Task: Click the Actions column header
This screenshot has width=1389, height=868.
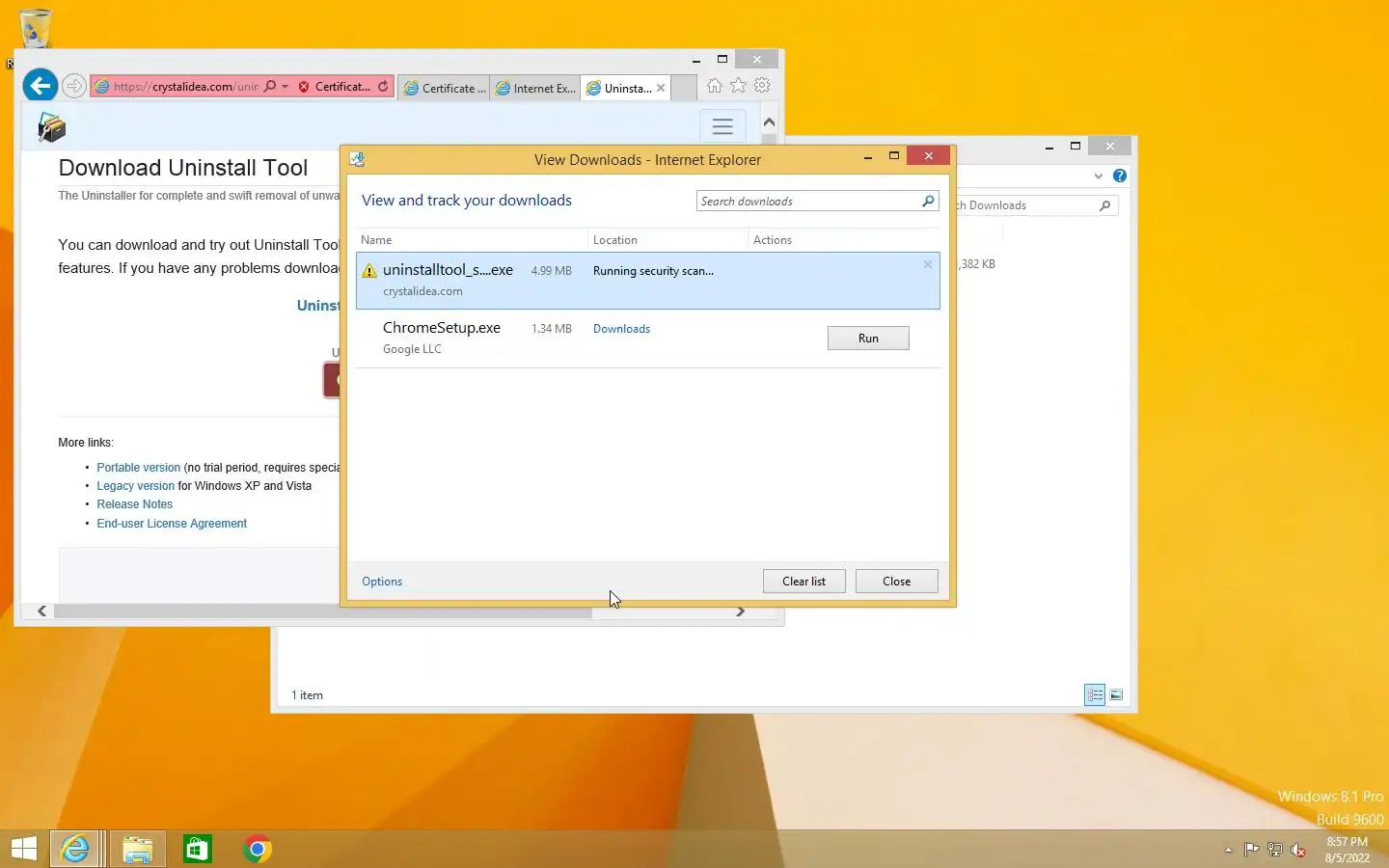Action: [x=844, y=240]
